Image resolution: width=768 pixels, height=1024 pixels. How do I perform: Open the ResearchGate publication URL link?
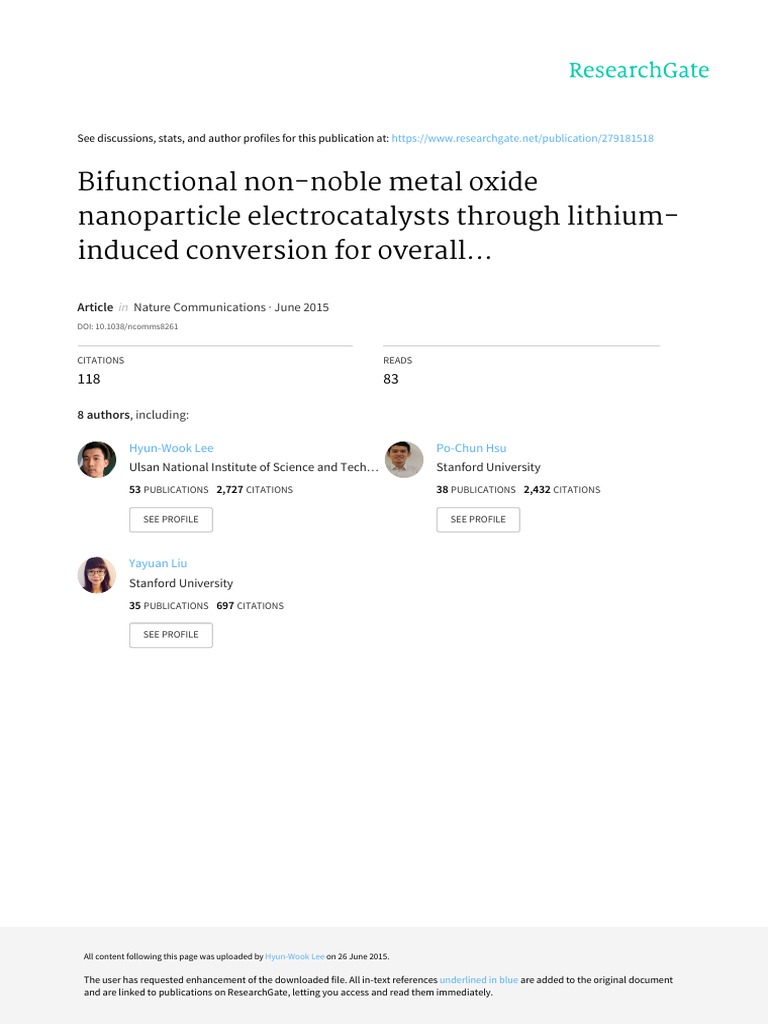[522, 138]
